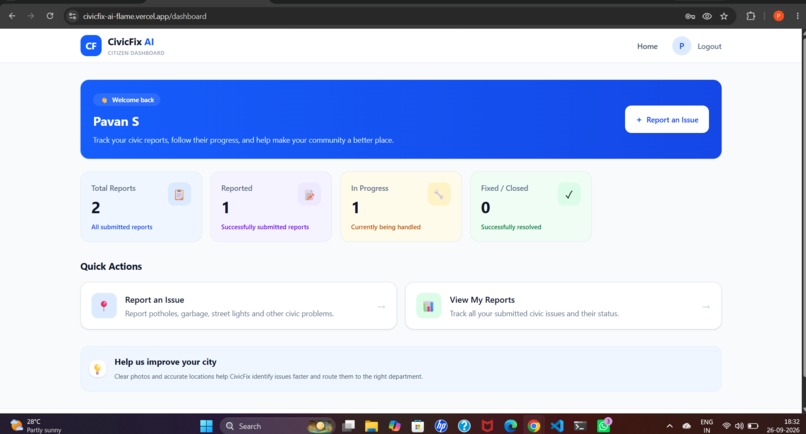
Task: Click the arrow on Report an Issue quick action
Action: coord(381,306)
